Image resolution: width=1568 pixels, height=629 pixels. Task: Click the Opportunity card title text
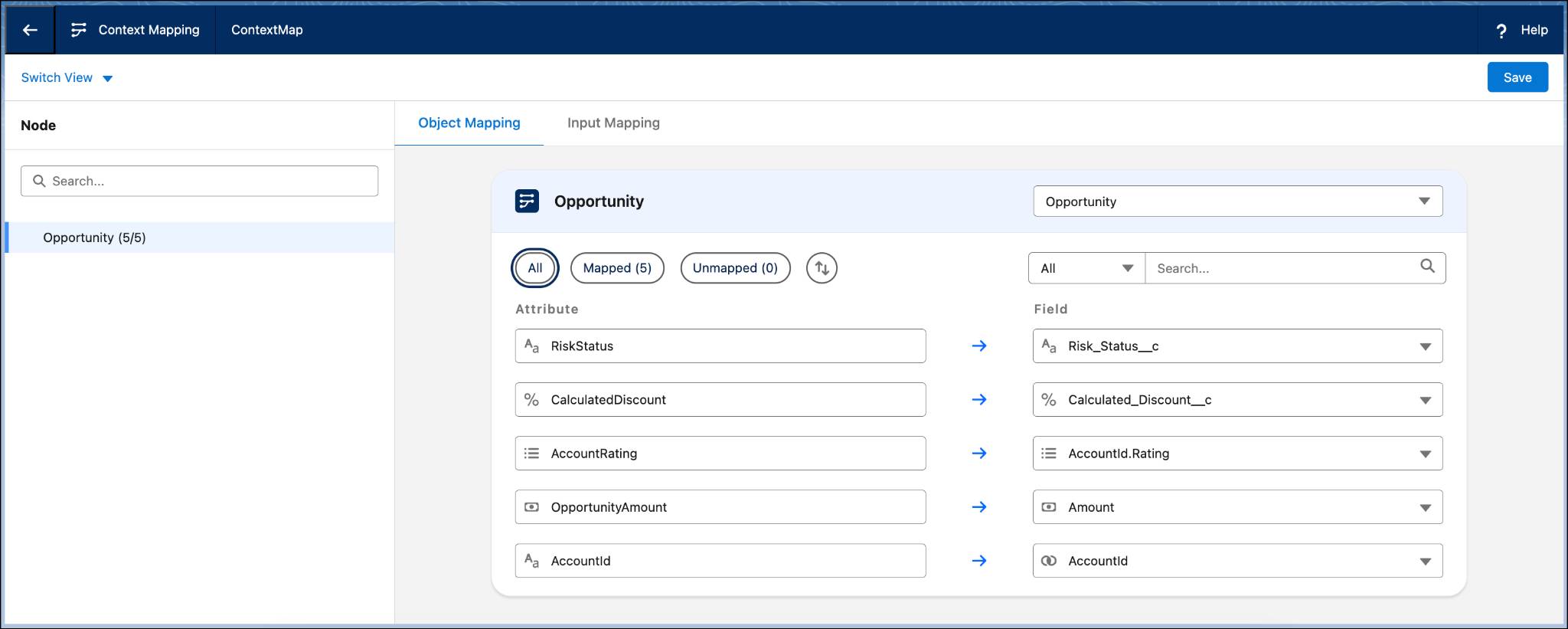coord(599,201)
